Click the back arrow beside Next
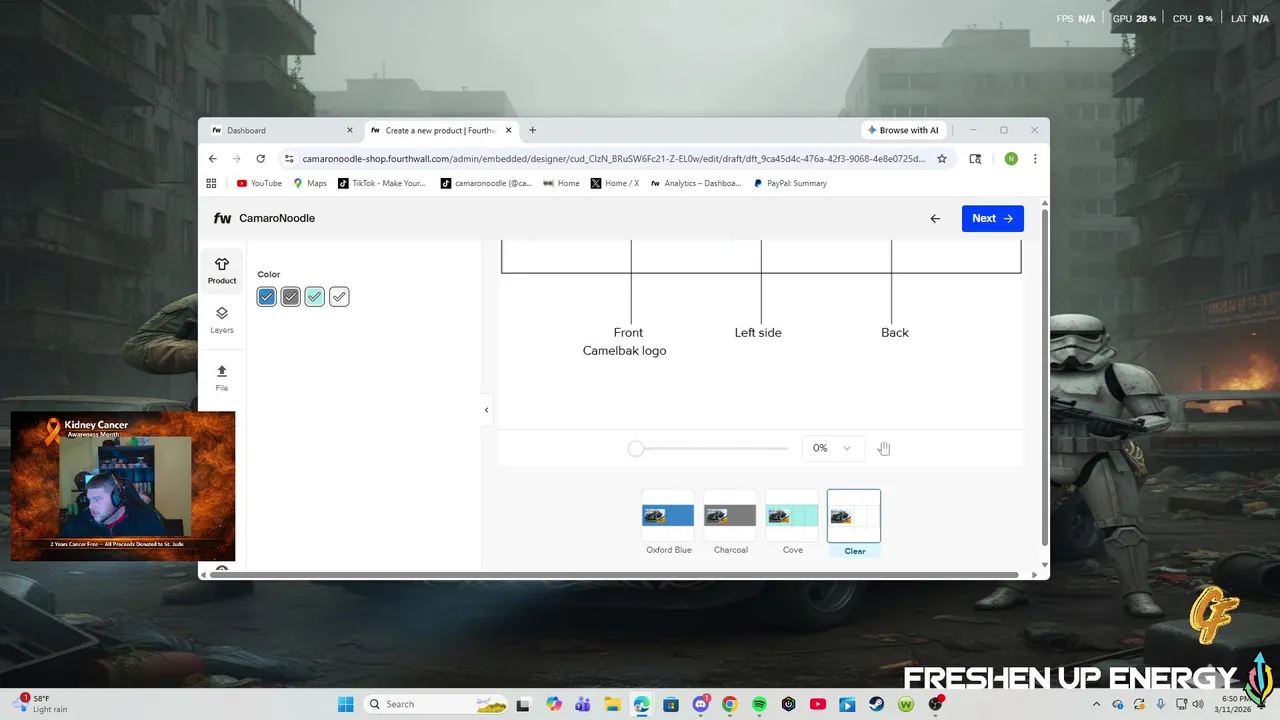The height and width of the screenshot is (720, 1280). [935, 218]
